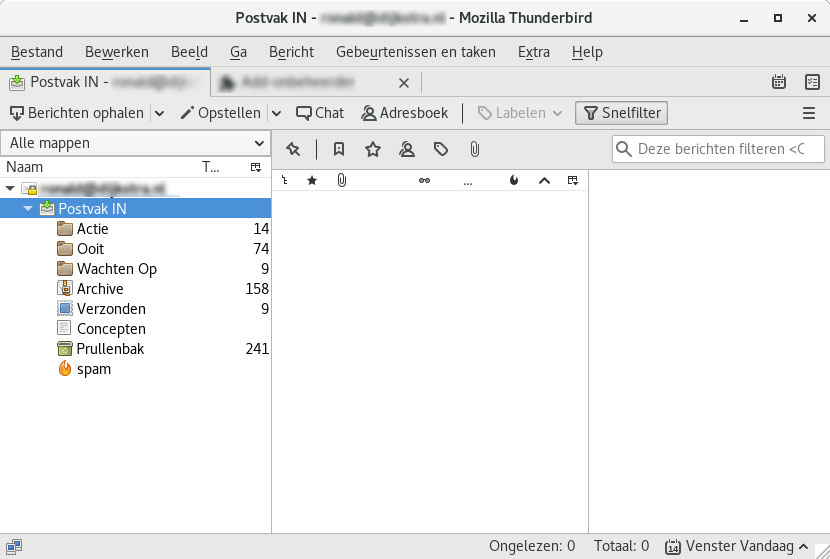Click the sort direction arrow column header
Image resolution: width=830 pixels, height=559 pixels.
[x=544, y=181]
